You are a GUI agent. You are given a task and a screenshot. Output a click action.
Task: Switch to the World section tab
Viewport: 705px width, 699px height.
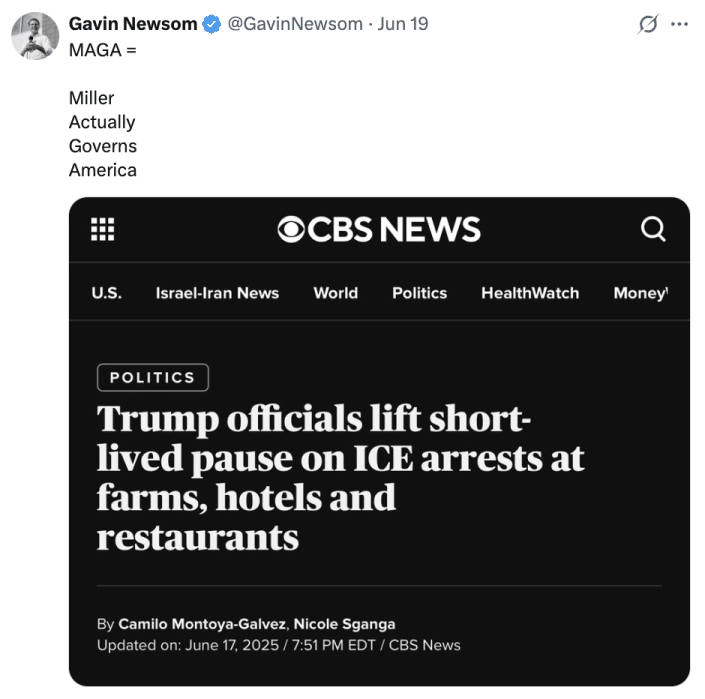pyautogui.click(x=335, y=293)
